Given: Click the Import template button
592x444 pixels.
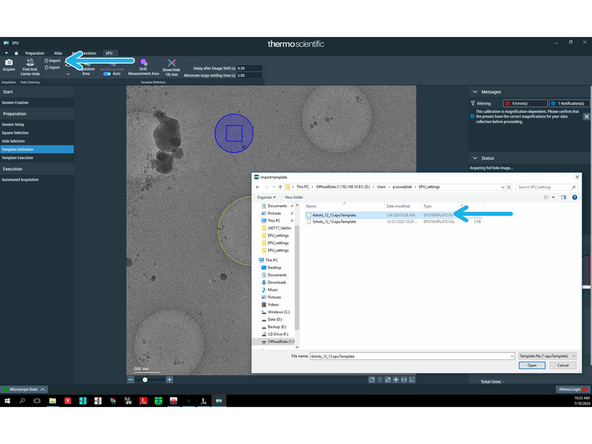Looking at the screenshot, I should pos(53,60).
